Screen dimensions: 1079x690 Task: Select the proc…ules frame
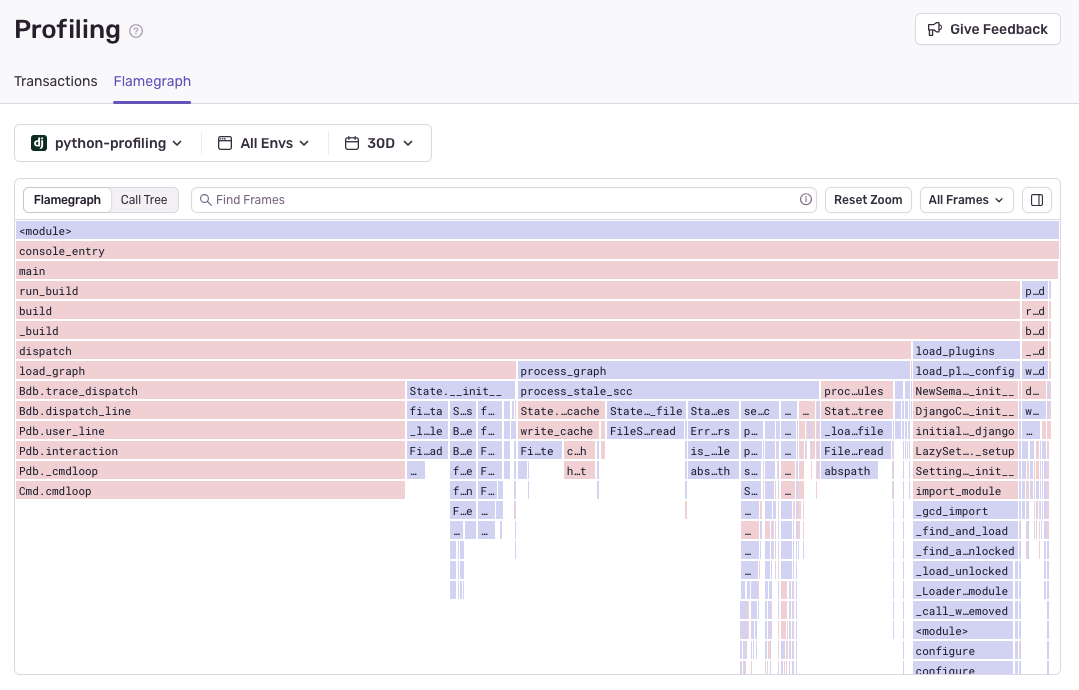click(x=857, y=390)
